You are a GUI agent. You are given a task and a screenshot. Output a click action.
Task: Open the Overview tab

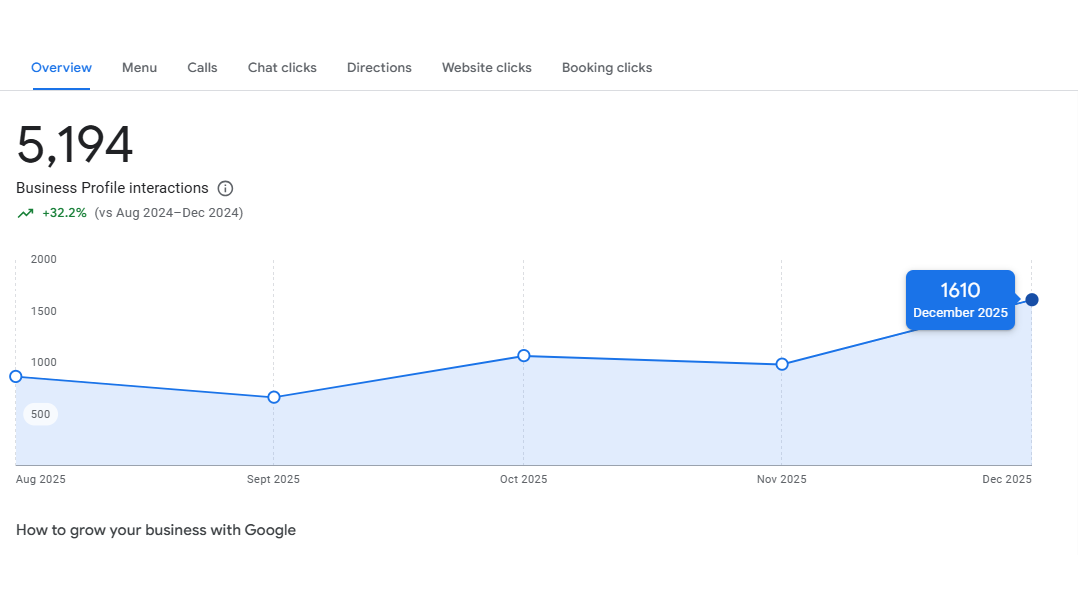(x=61, y=68)
